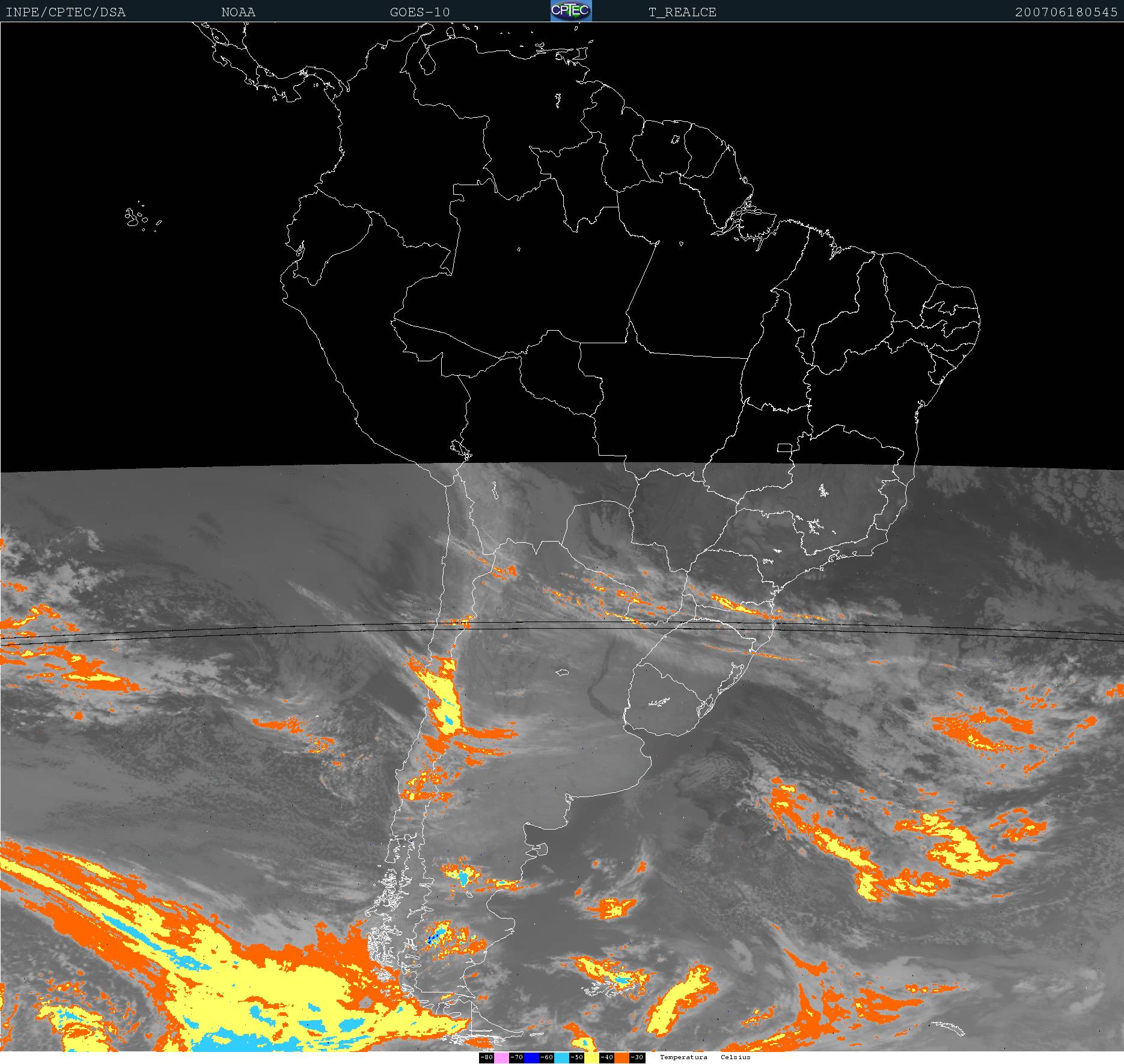Click the yellow legend swatch
The width and height of the screenshot is (1124, 1064).
[591, 1057]
